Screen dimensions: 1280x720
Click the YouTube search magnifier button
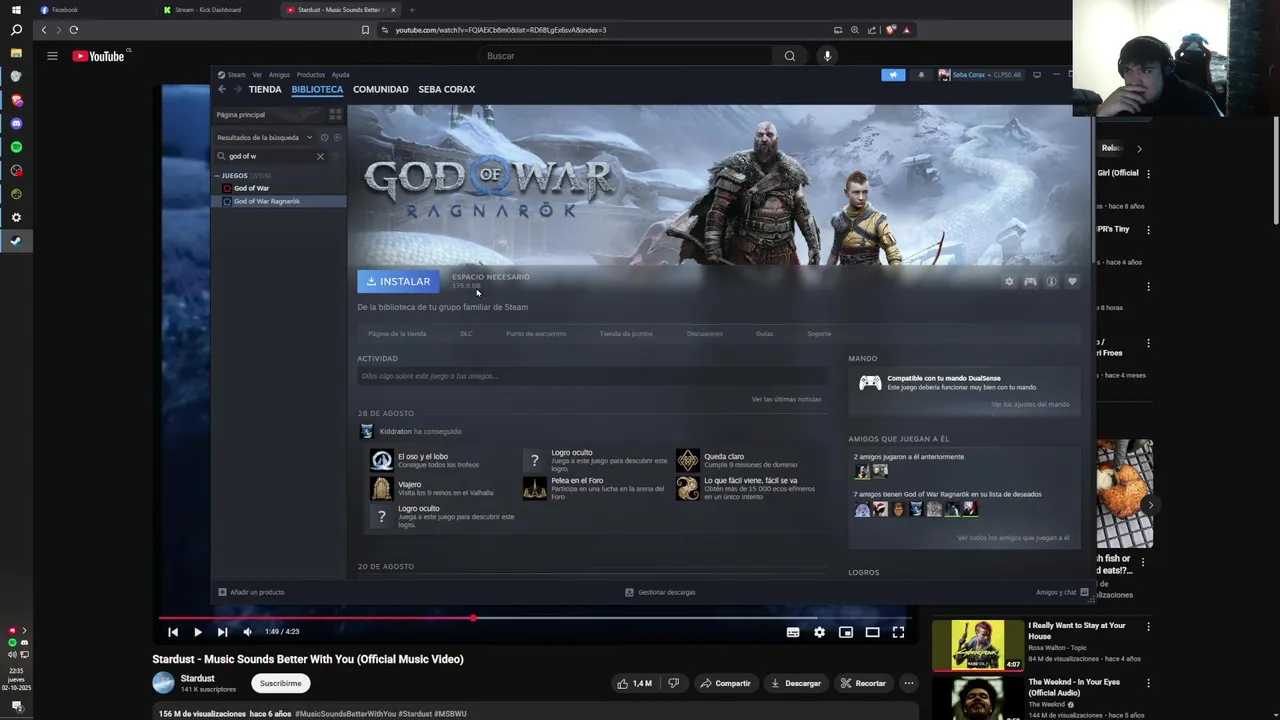[x=790, y=56]
